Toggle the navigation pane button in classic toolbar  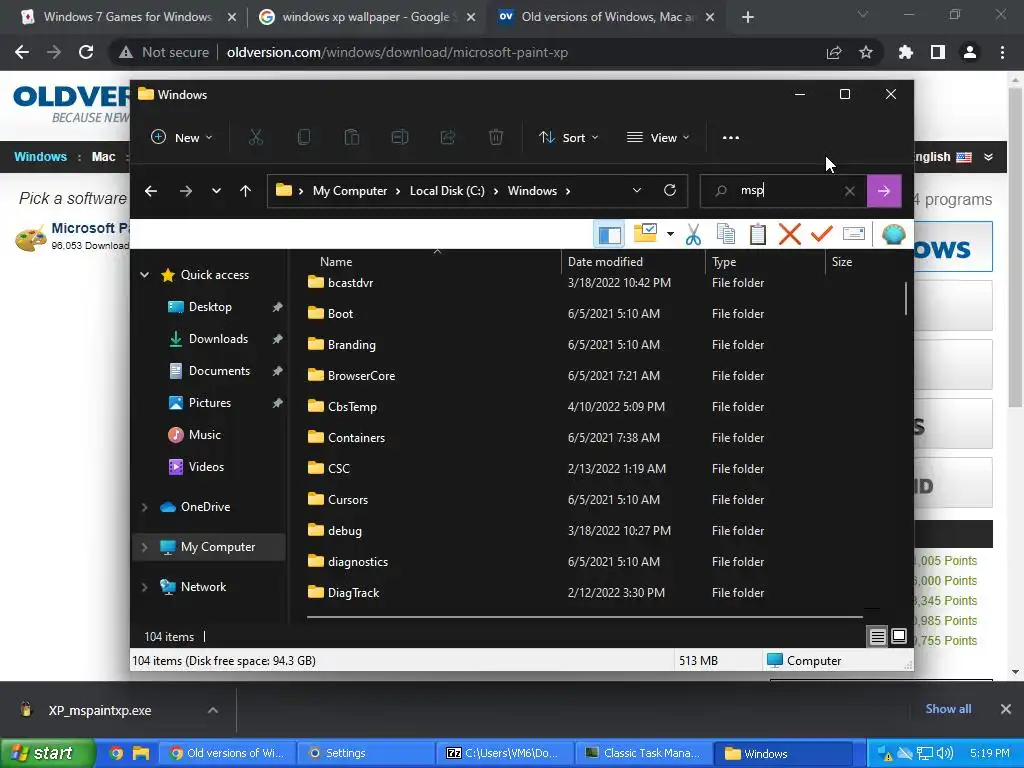tap(609, 234)
